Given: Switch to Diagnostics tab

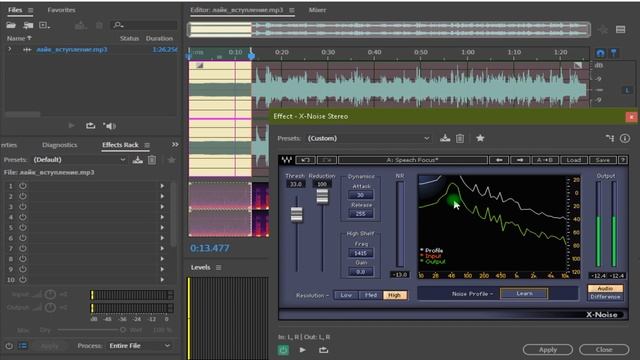Looking at the screenshot, I should click(x=60, y=145).
